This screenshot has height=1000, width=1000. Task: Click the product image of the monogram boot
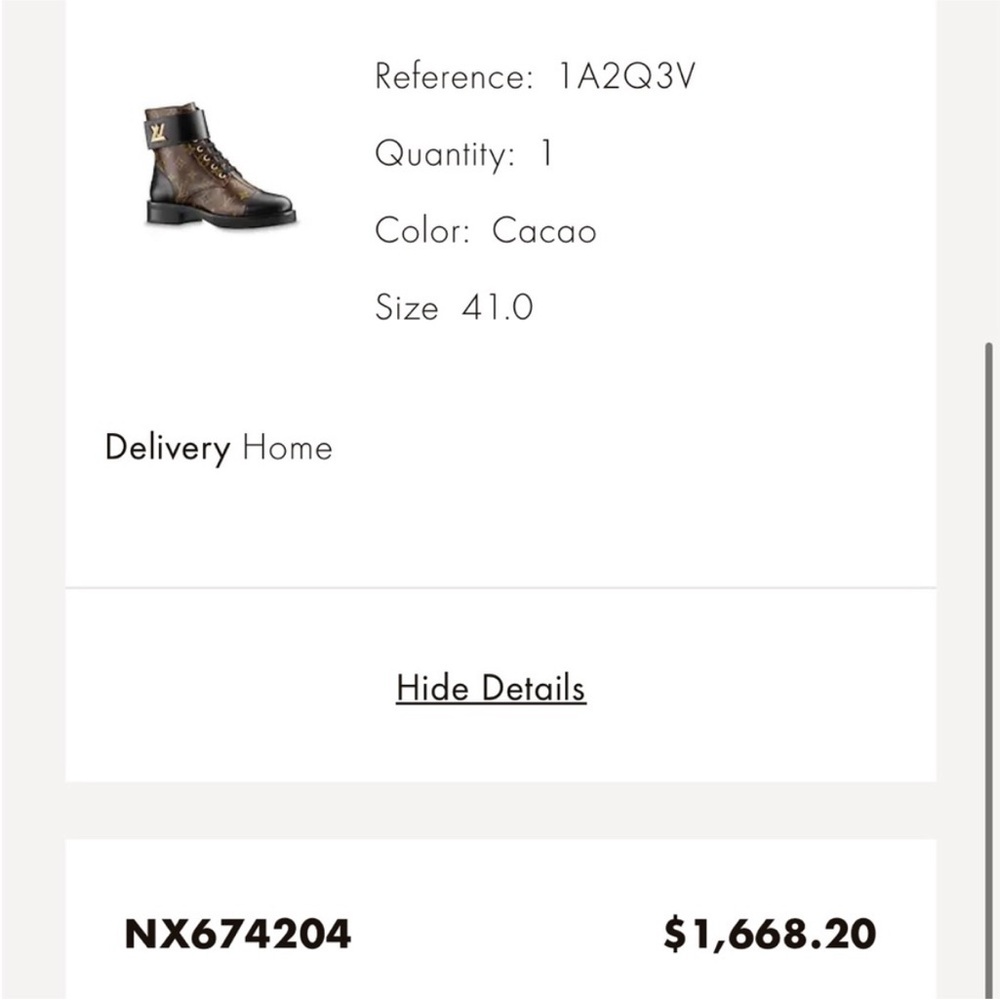[218, 165]
